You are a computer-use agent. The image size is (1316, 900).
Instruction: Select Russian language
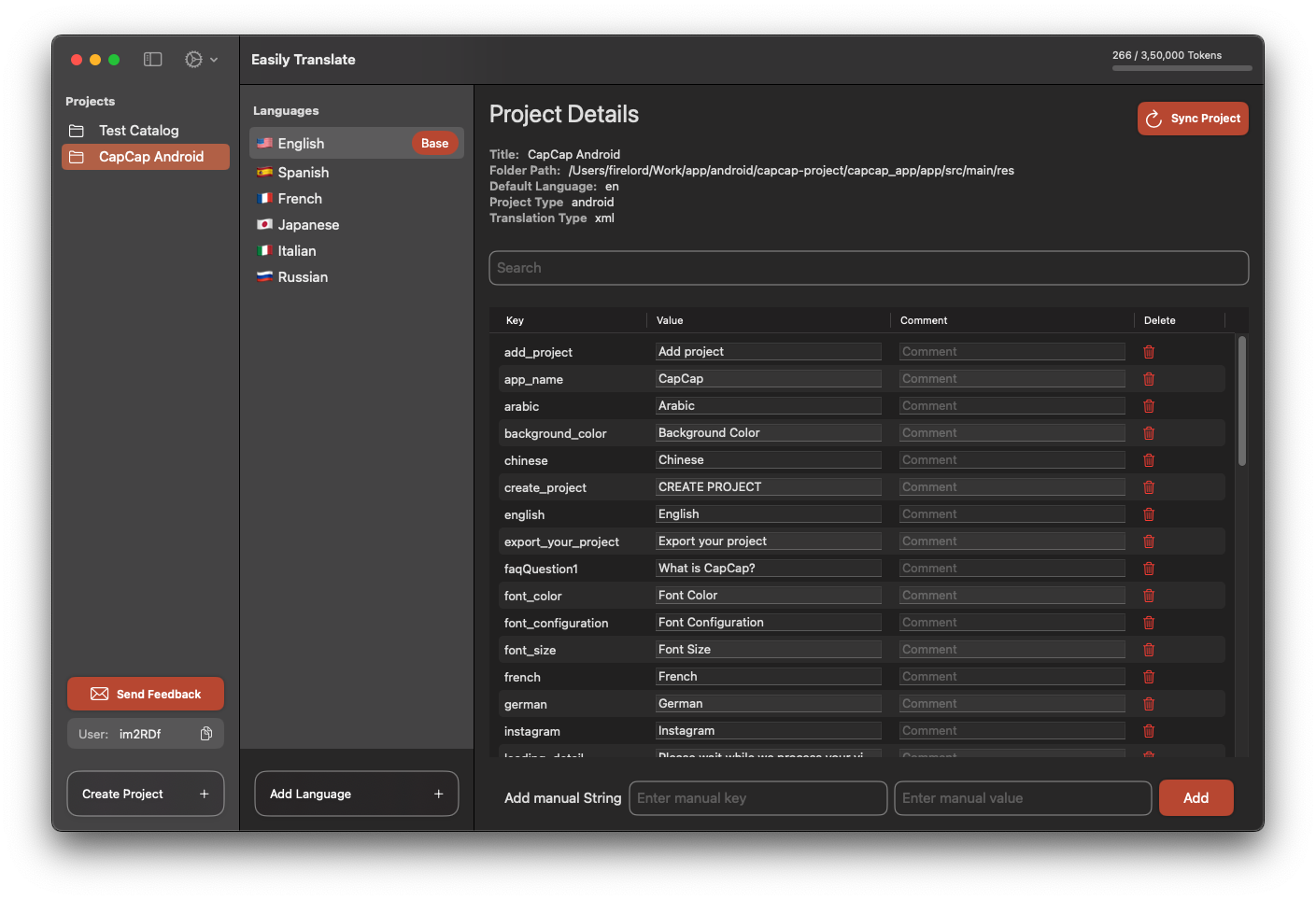(357, 277)
